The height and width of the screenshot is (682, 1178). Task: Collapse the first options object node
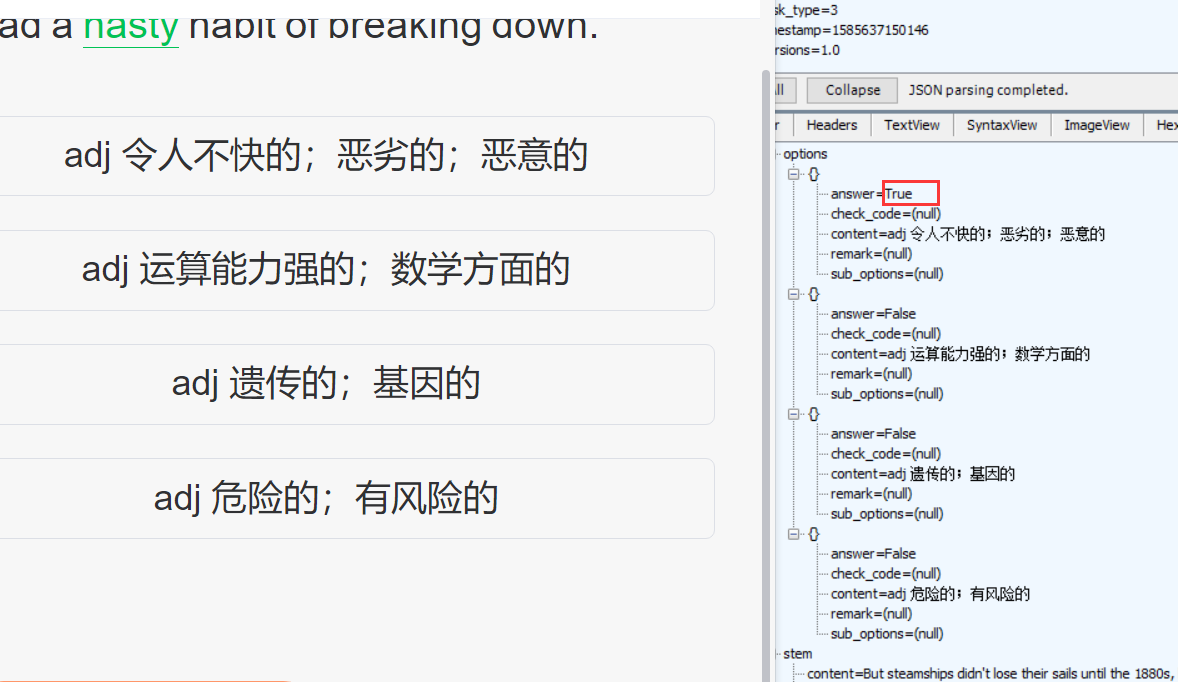point(793,174)
